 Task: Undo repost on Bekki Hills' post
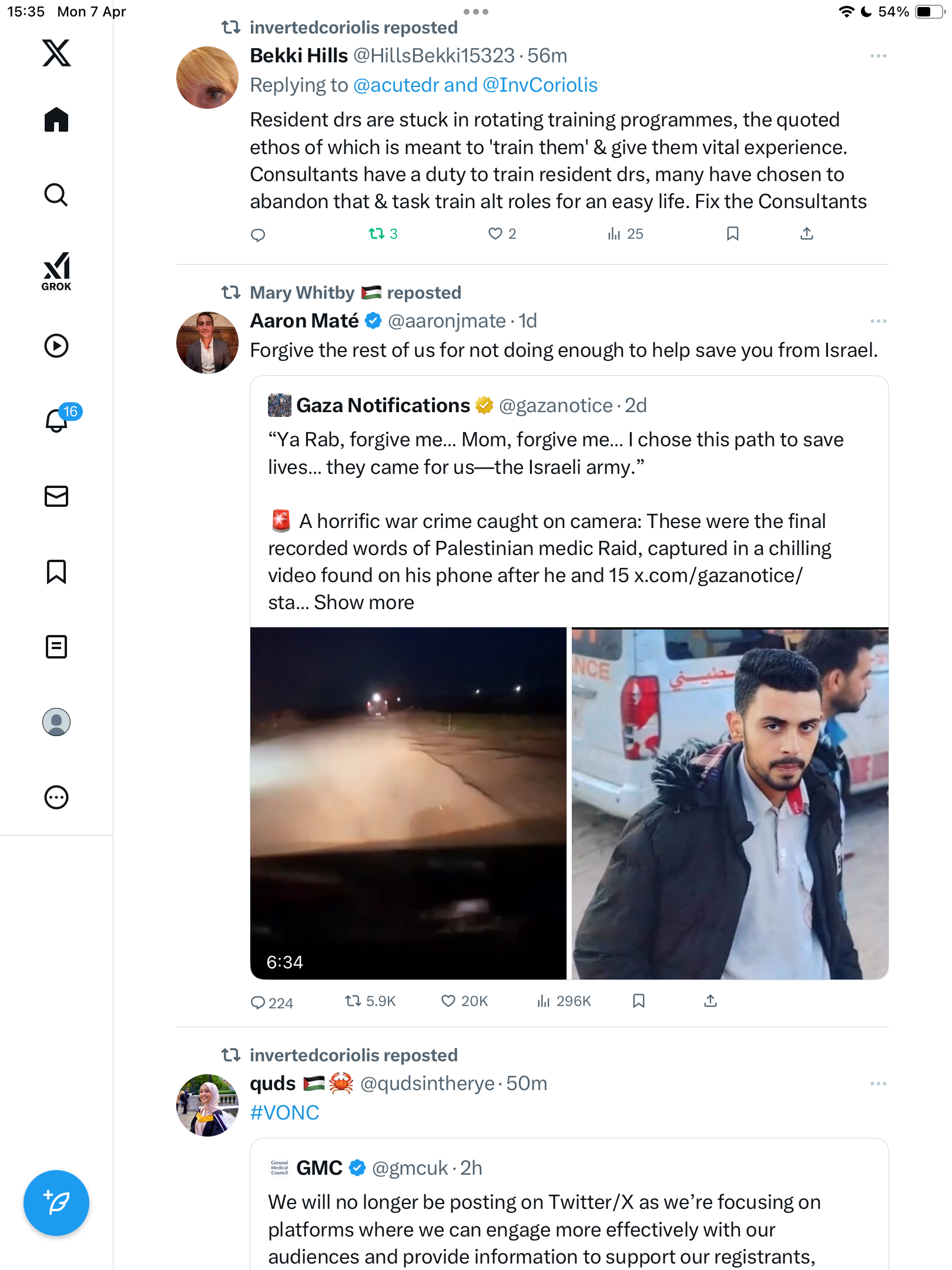click(383, 234)
